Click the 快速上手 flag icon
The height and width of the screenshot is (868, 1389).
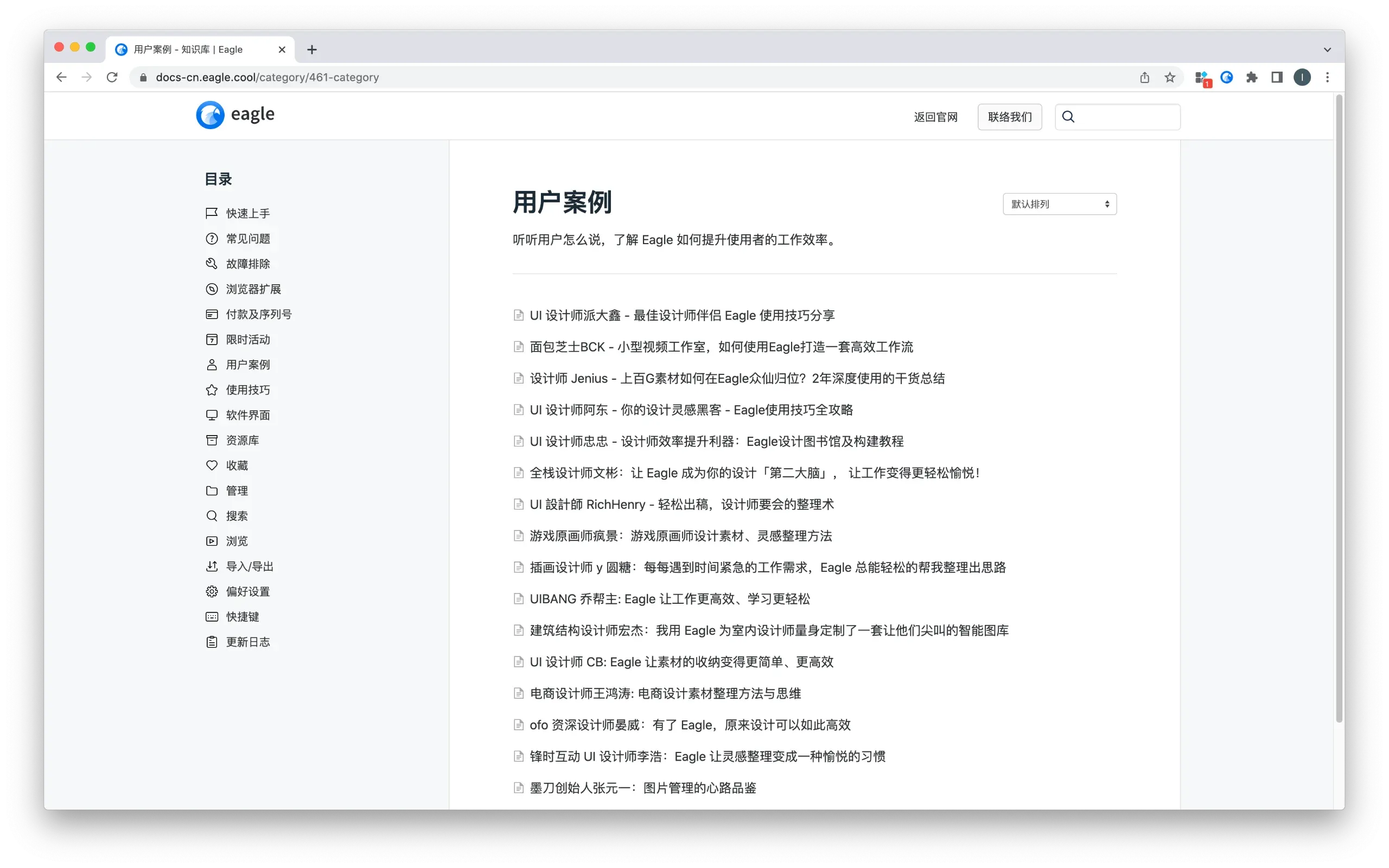[x=212, y=213]
